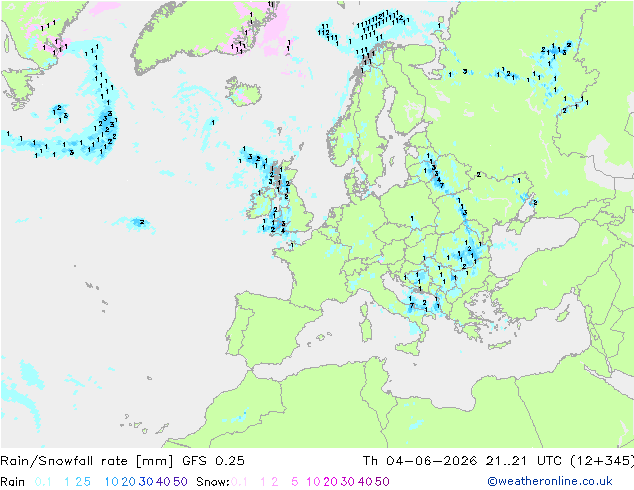Click the 'Rain' legend label
This screenshot has width=634, height=490.
[13, 482]
